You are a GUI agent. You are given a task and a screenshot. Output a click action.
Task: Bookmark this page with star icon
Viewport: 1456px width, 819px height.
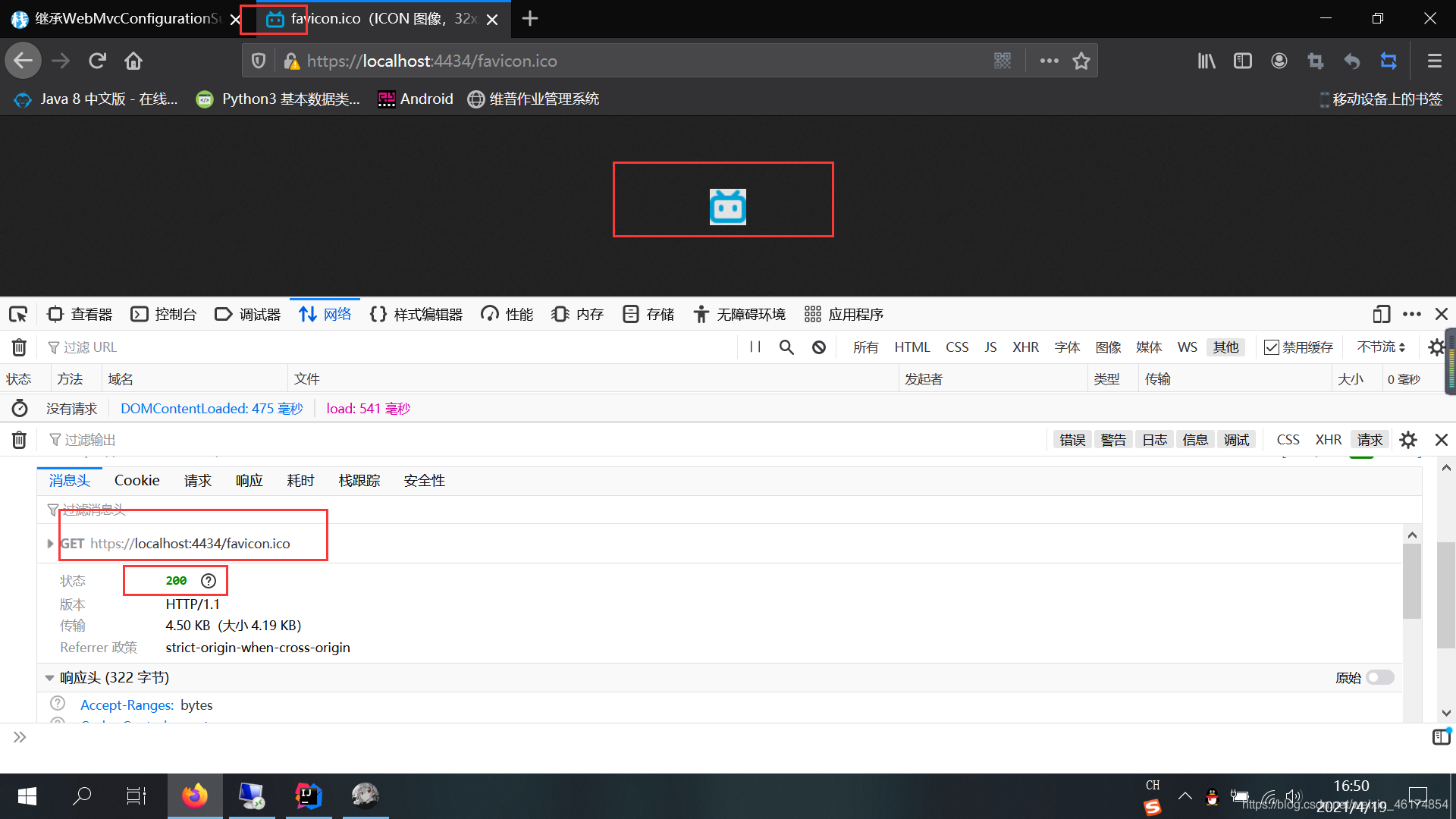1081,61
